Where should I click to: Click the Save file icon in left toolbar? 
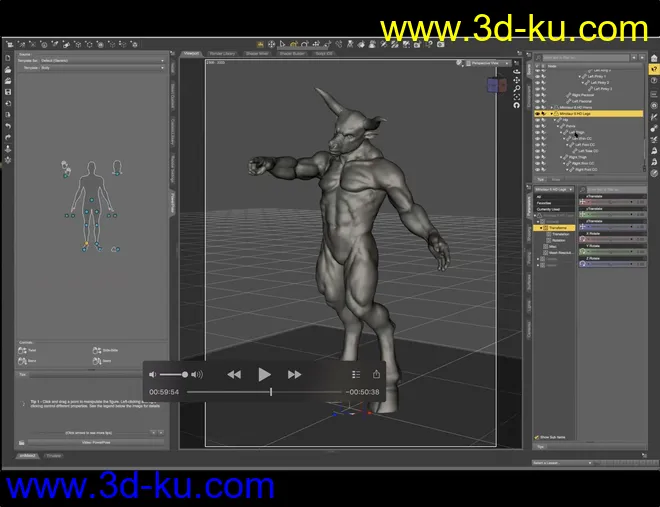[8, 92]
